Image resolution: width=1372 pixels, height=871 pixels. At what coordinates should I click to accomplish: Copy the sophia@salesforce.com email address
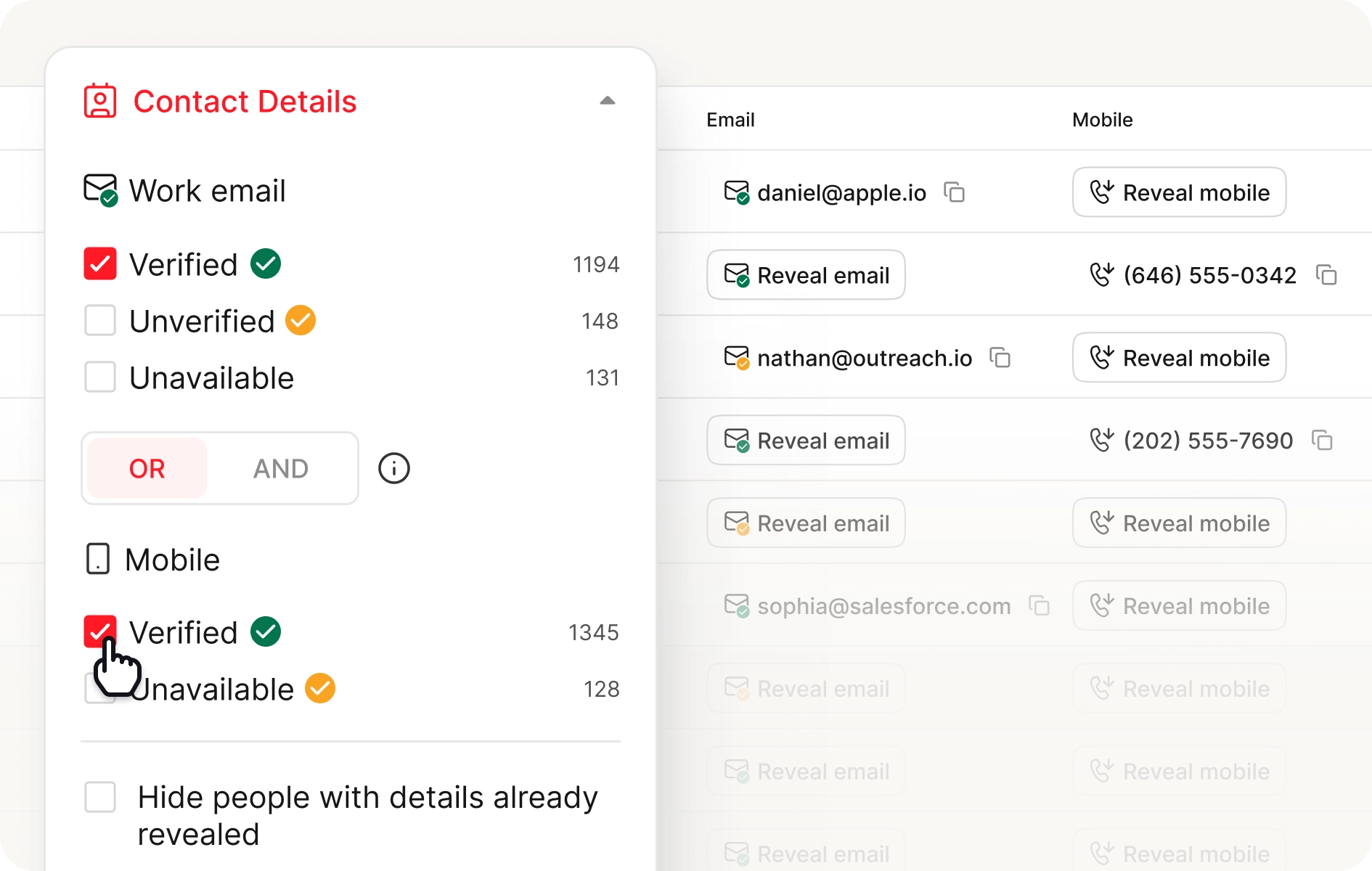pos(1040,606)
